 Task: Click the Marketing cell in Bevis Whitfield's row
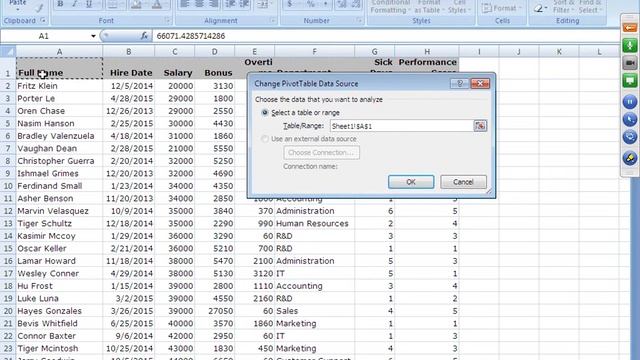click(x=314, y=324)
